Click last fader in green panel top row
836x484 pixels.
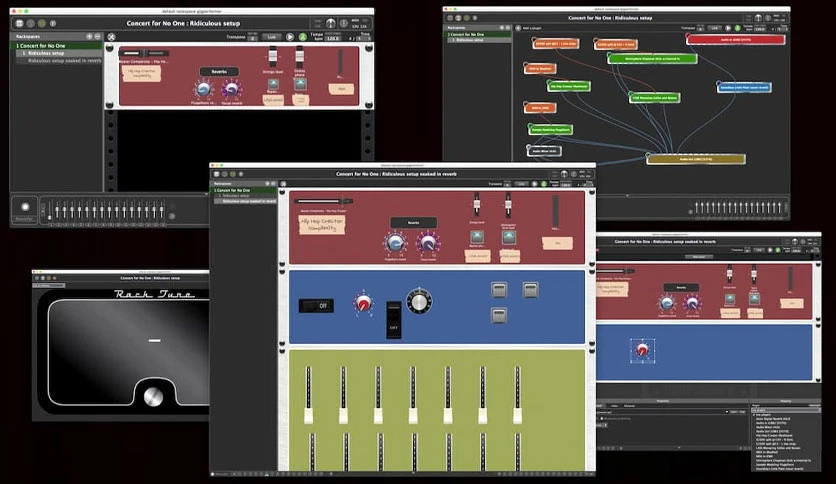(x=517, y=394)
